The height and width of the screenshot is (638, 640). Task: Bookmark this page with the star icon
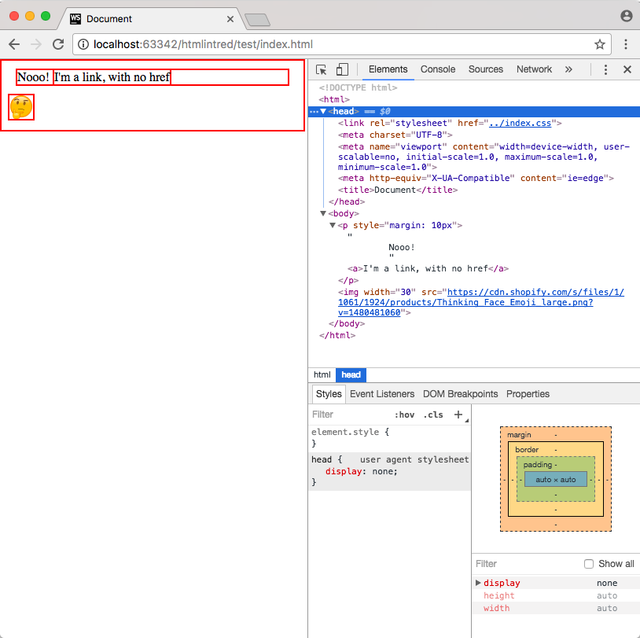[x=599, y=44]
